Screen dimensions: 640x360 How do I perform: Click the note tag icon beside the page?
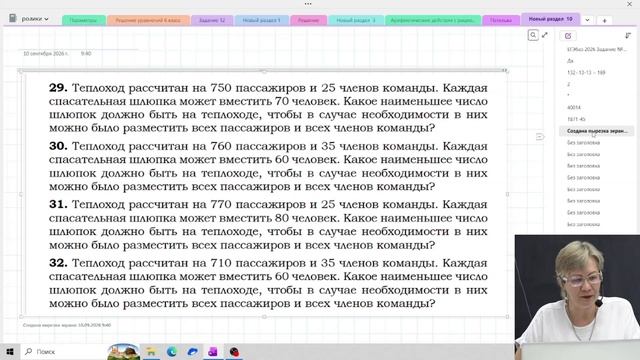click(540, 137)
